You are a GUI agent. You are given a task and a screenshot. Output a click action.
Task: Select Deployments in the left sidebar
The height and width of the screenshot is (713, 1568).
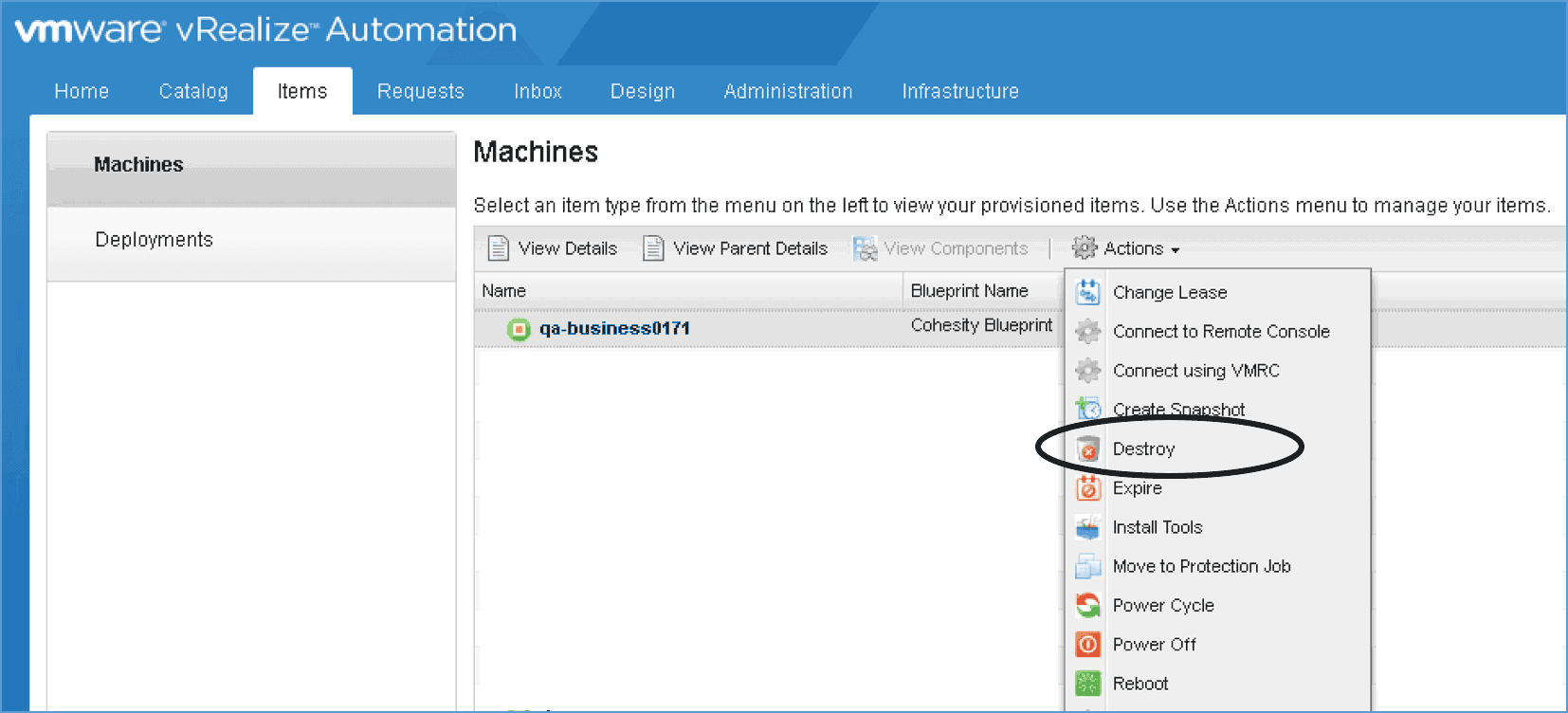tap(154, 240)
